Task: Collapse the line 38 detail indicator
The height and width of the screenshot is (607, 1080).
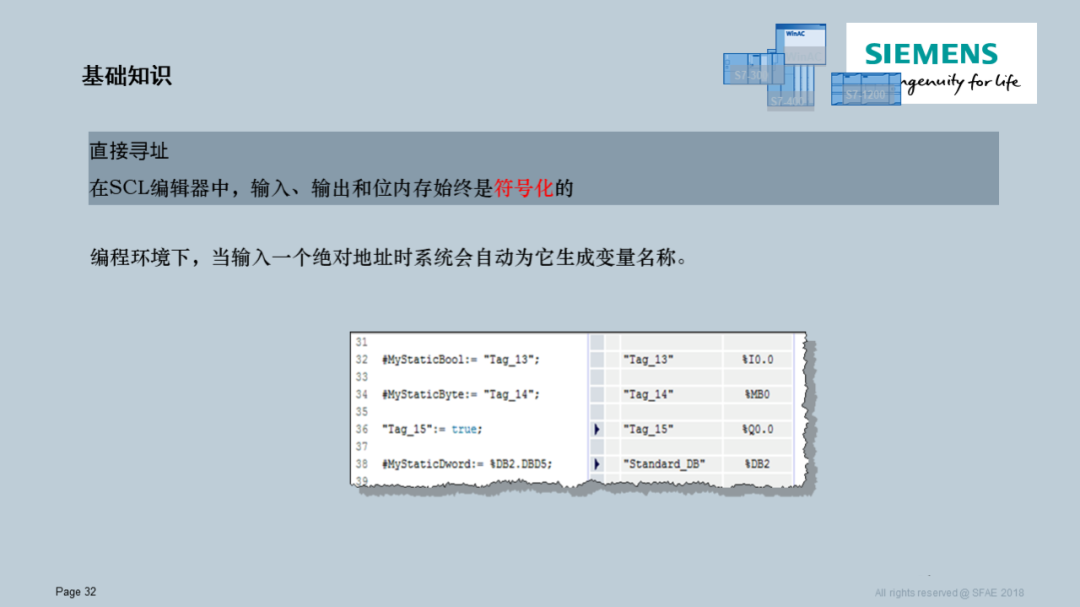Action: 597,463
